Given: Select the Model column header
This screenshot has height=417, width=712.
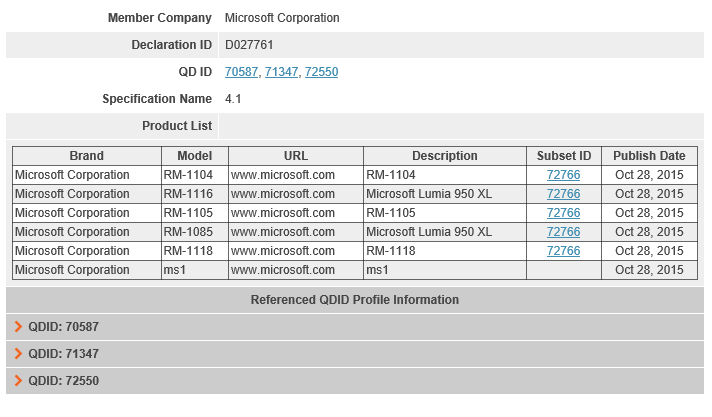Looking at the screenshot, I should [x=195, y=156].
